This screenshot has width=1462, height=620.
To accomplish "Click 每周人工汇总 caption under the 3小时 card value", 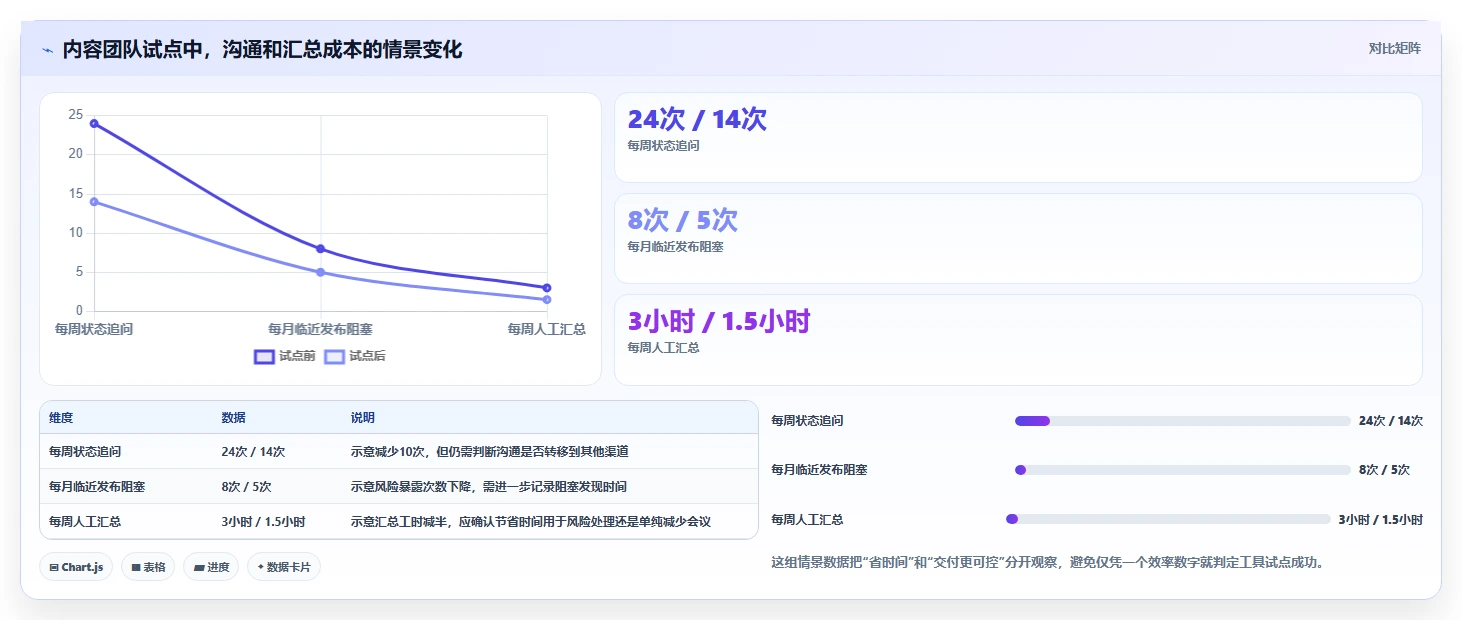I will coord(663,348).
